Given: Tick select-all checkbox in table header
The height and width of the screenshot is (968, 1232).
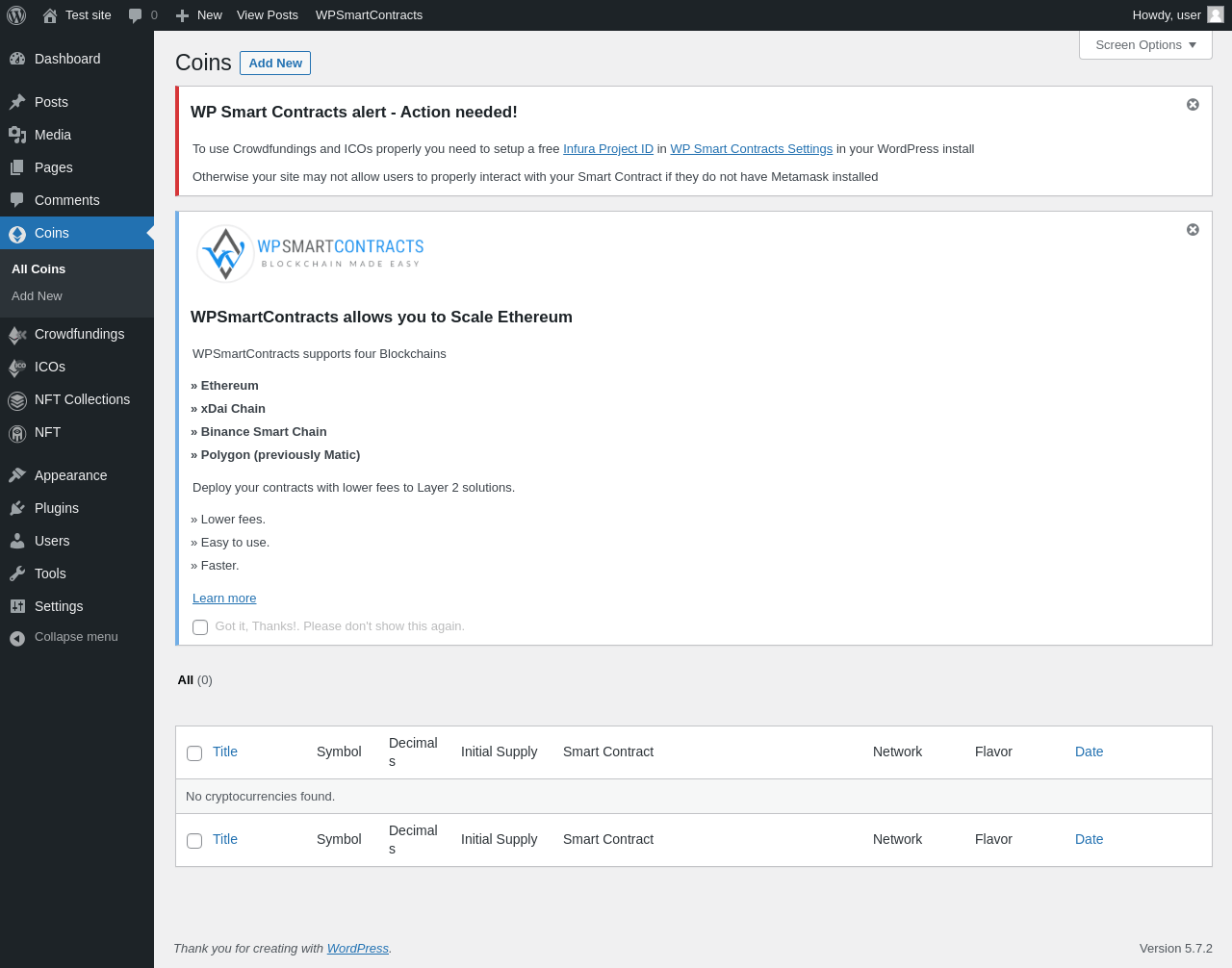Looking at the screenshot, I should [x=194, y=753].
